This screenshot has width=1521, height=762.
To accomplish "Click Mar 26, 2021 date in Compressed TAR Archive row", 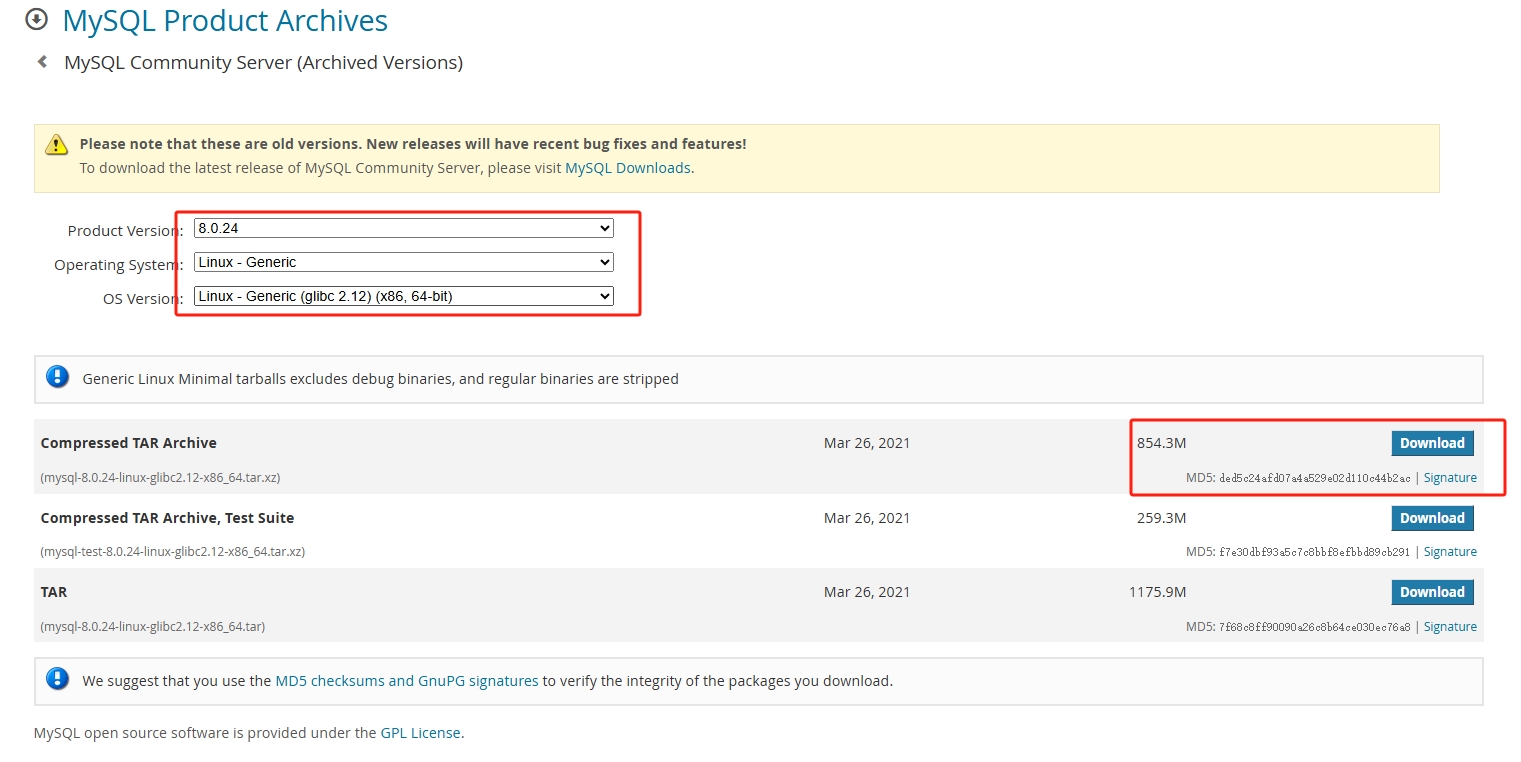I will point(867,443).
